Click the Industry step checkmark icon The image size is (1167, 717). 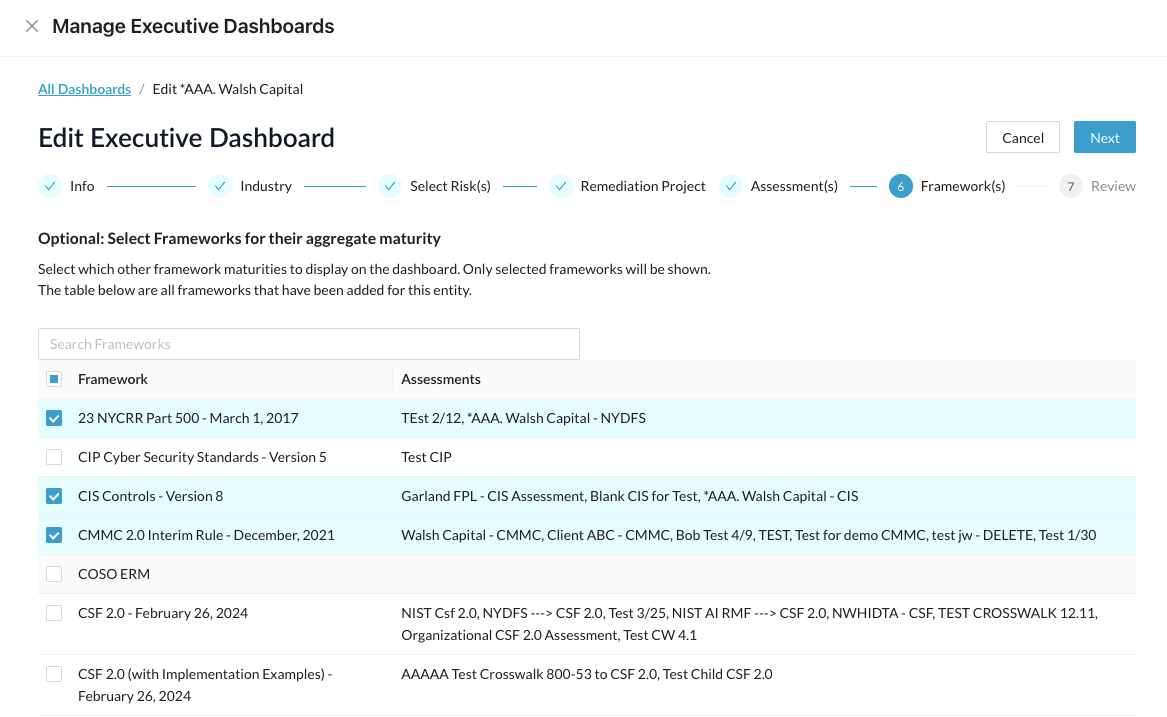pos(220,186)
